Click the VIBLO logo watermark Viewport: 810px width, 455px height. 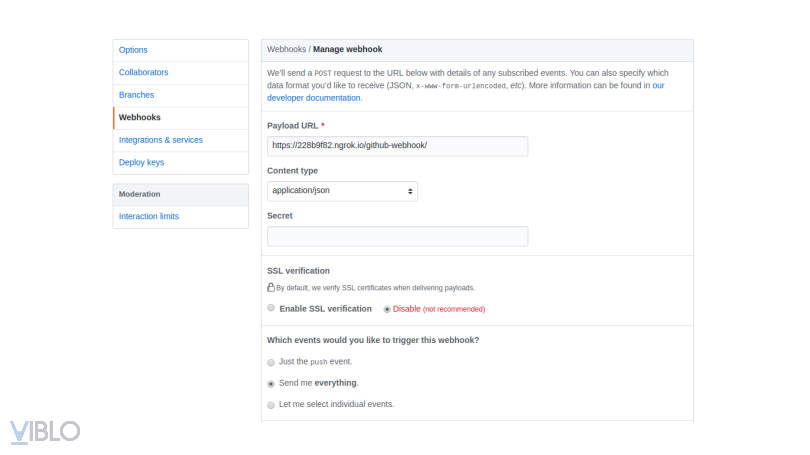(x=45, y=431)
